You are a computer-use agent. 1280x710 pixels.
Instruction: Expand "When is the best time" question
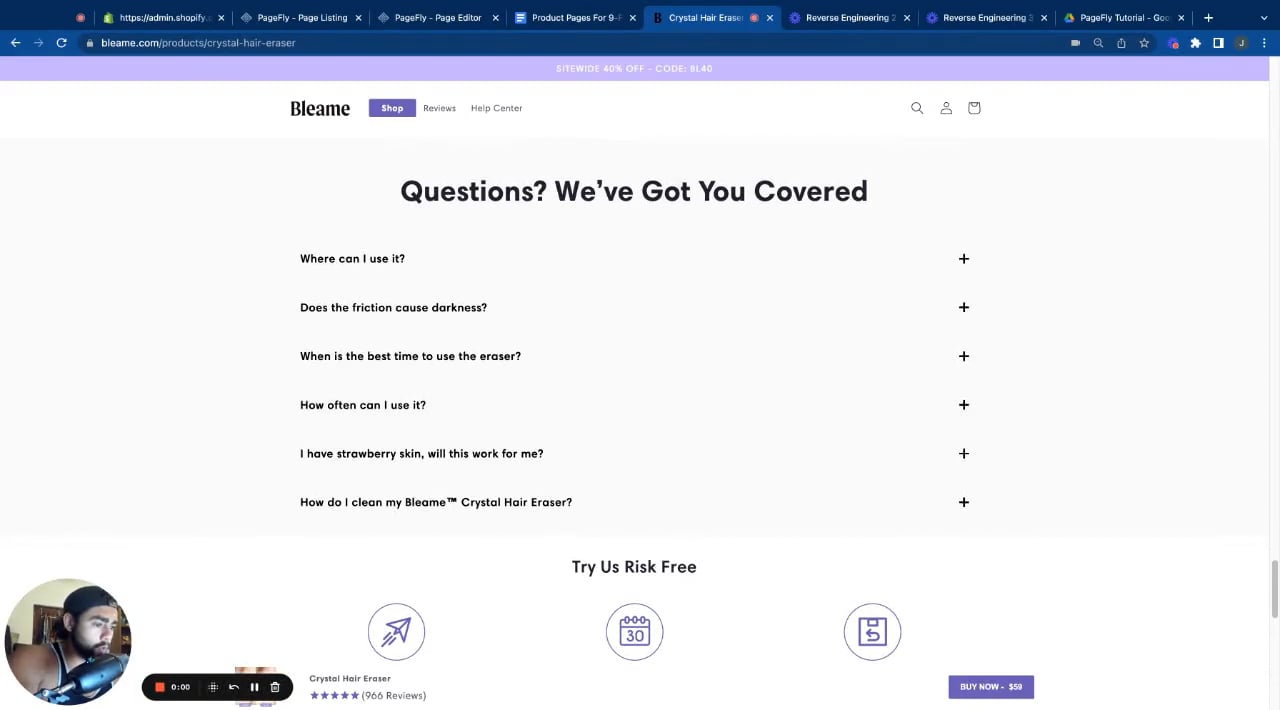[634, 356]
